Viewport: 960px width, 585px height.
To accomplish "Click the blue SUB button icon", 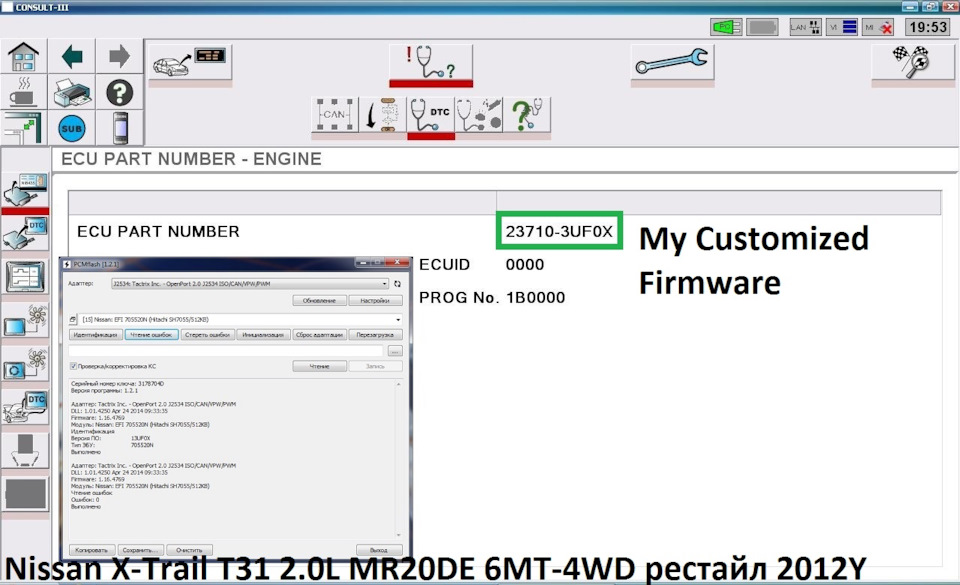I will tap(72, 129).
